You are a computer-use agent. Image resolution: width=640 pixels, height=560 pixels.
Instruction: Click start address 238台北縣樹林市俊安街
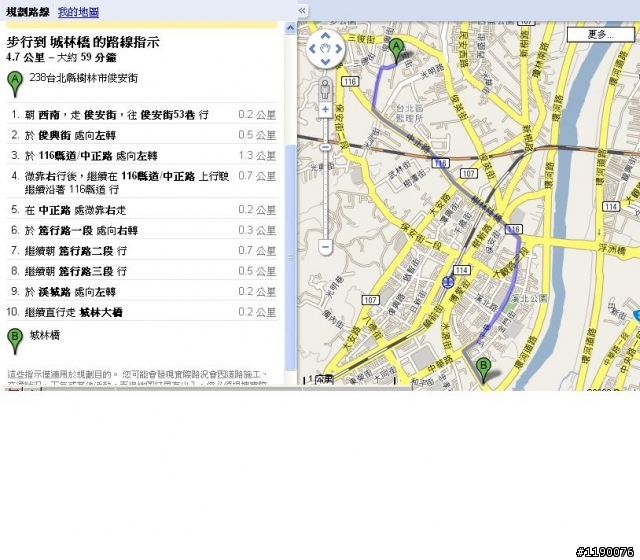point(83,78)
